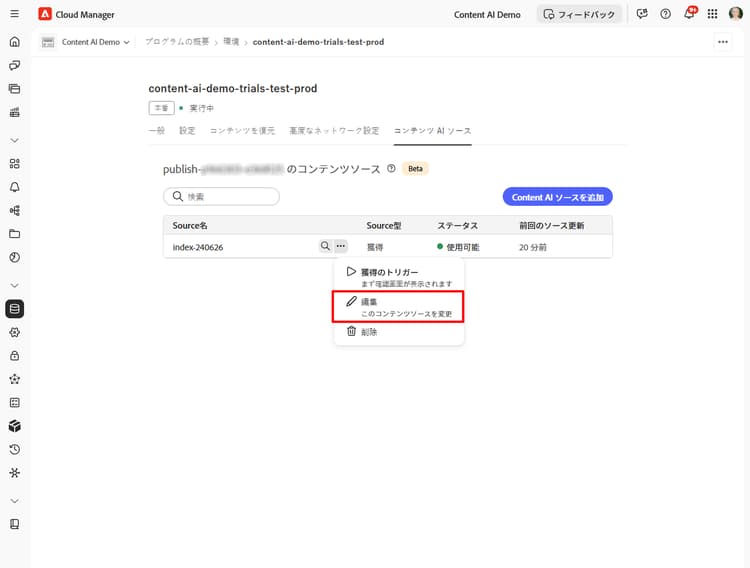Click the 20 分前 last-update cell
Screen dimensions: 750x568
point(533,247)
